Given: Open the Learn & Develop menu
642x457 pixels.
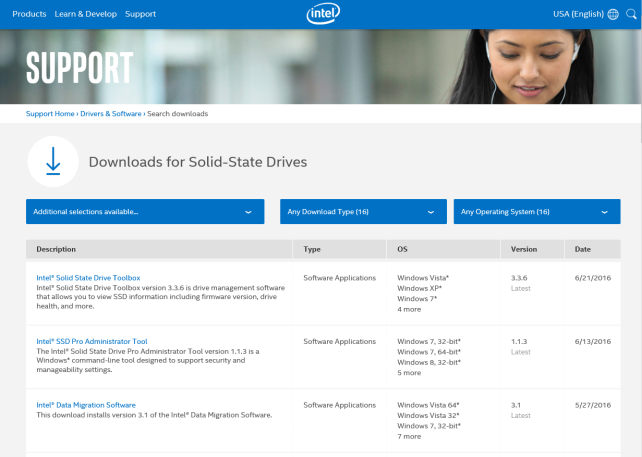Looking at the screenshot, I should point(86,14).
